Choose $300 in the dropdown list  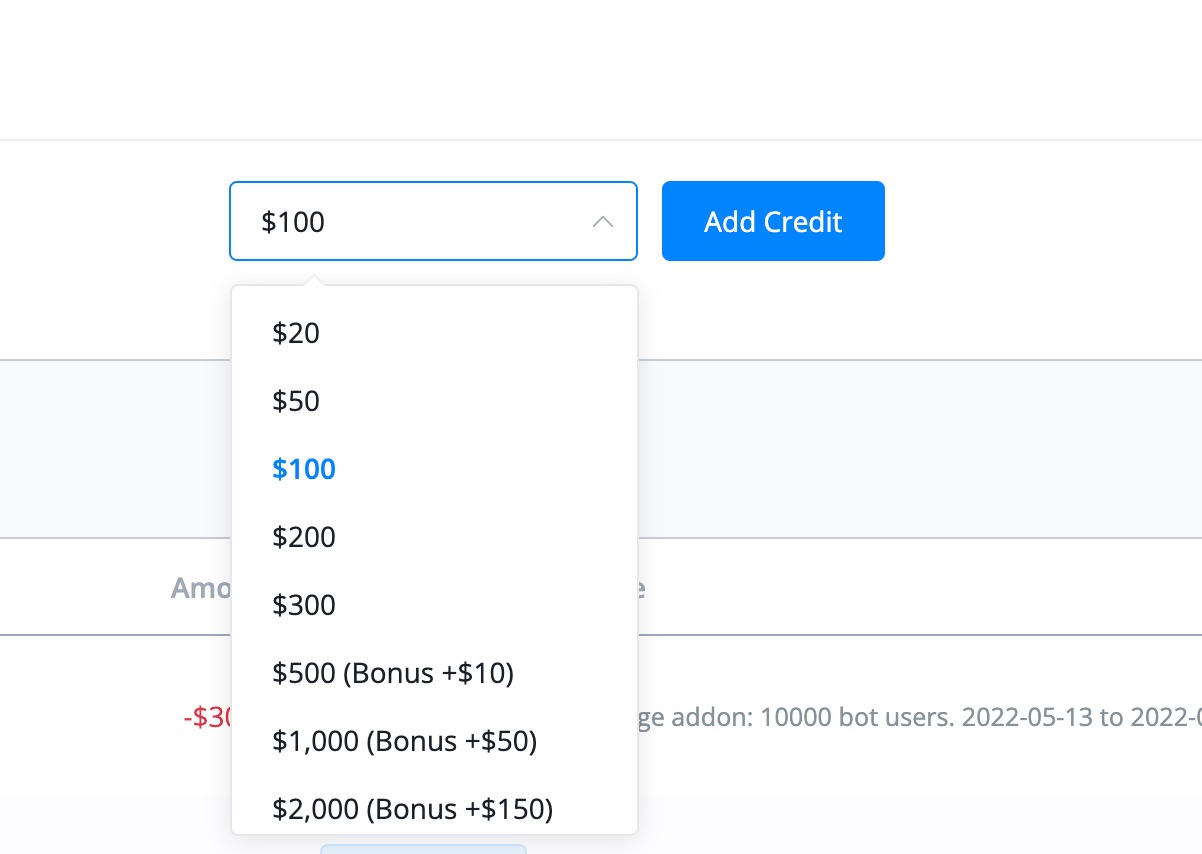point(434,605)
